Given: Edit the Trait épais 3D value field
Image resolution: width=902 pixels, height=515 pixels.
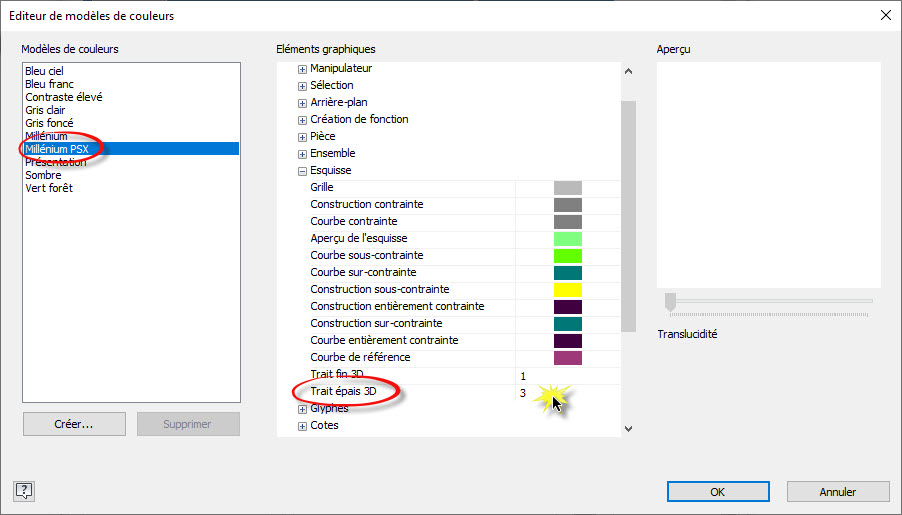Looking at the screenshot, I should point(566,393).
